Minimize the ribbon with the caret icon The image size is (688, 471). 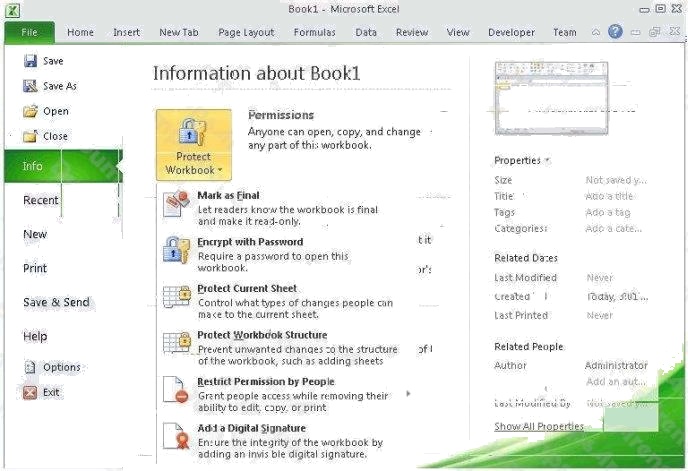pyautogui.click(x=595, y=32)
